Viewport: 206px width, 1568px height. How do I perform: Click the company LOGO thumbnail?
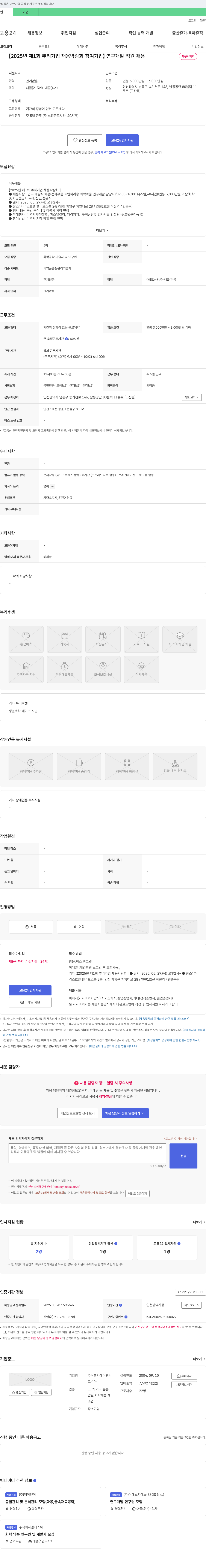[30, 1379]
